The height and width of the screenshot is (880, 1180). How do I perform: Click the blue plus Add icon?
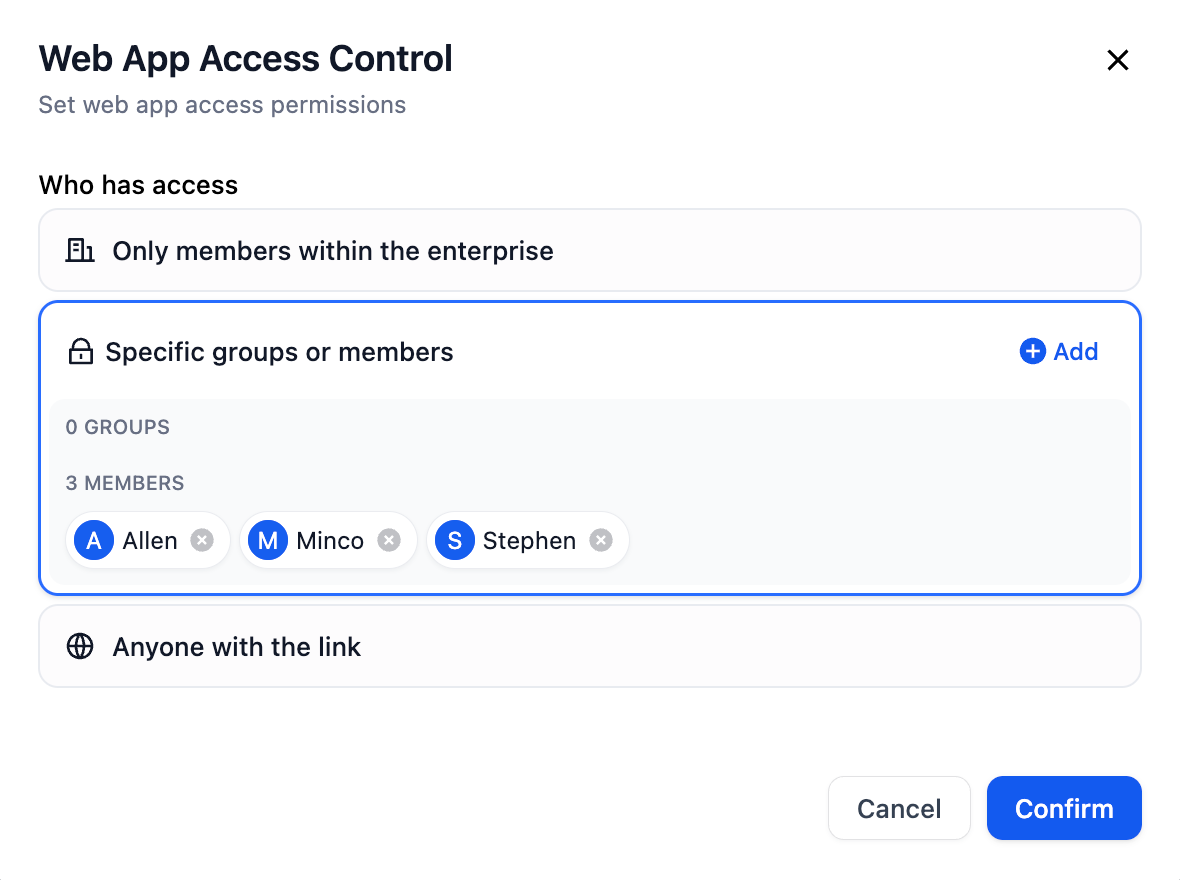tap(1032, 351)
